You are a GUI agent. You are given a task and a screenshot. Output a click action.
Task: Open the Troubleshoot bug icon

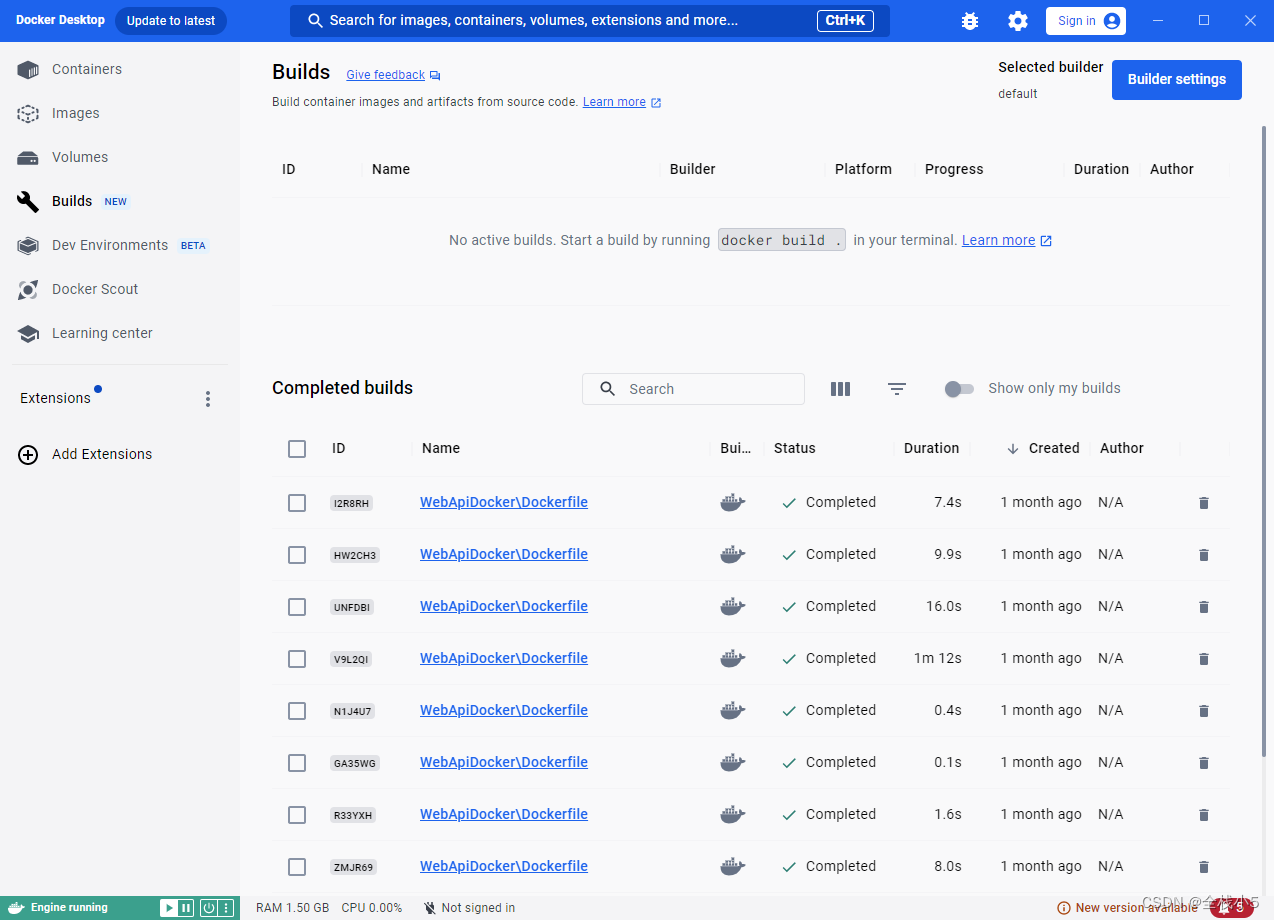pyautogui.click(x=969, y=21)
